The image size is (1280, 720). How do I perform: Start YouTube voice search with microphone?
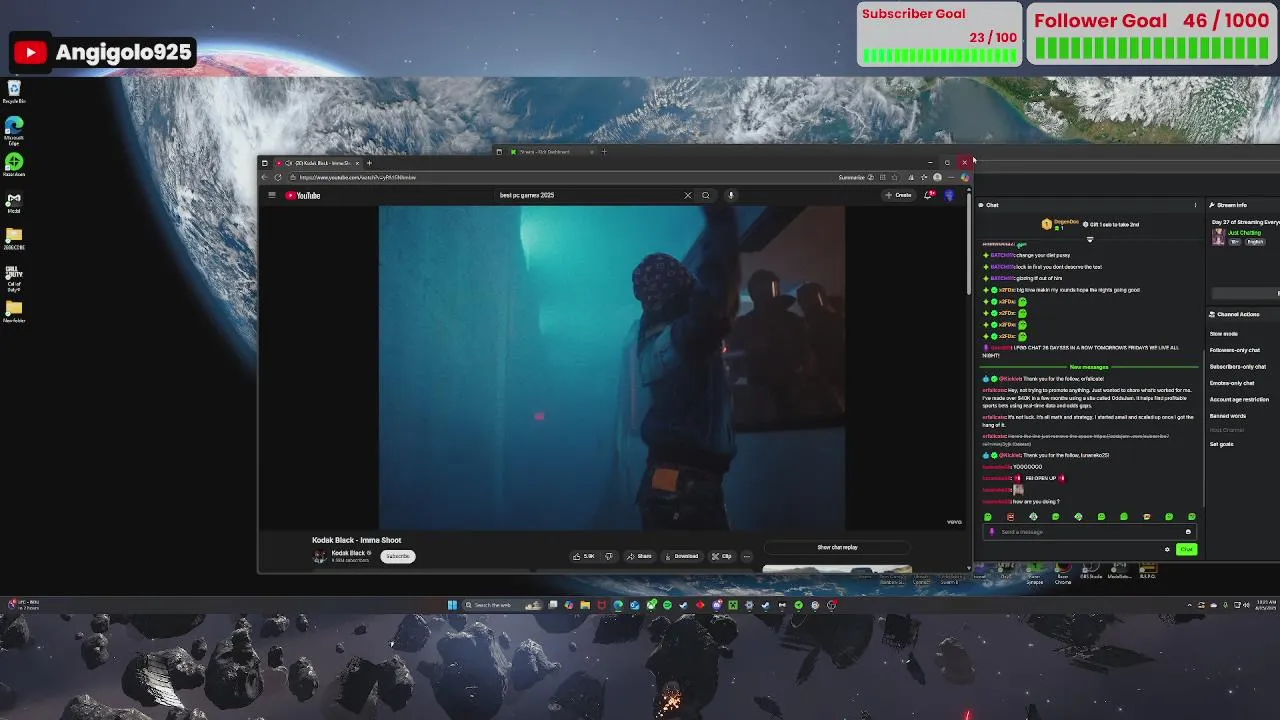pos(731,195)
